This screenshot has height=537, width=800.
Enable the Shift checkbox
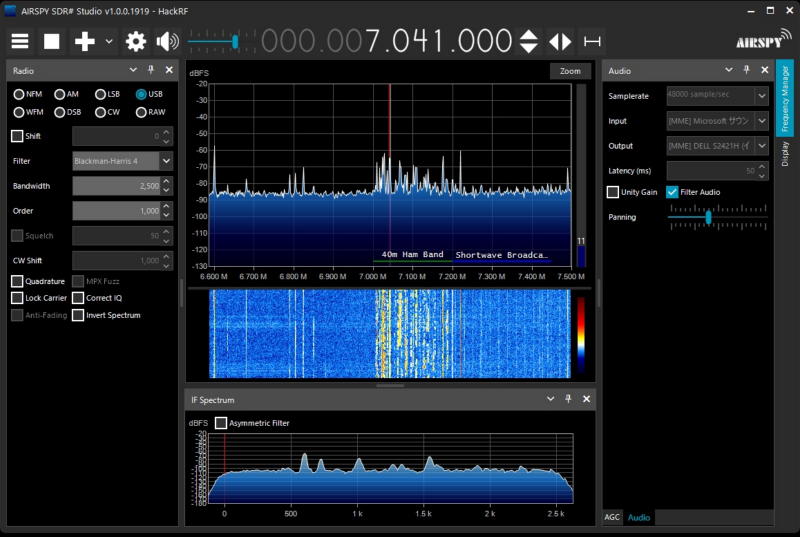click(17, 136)
